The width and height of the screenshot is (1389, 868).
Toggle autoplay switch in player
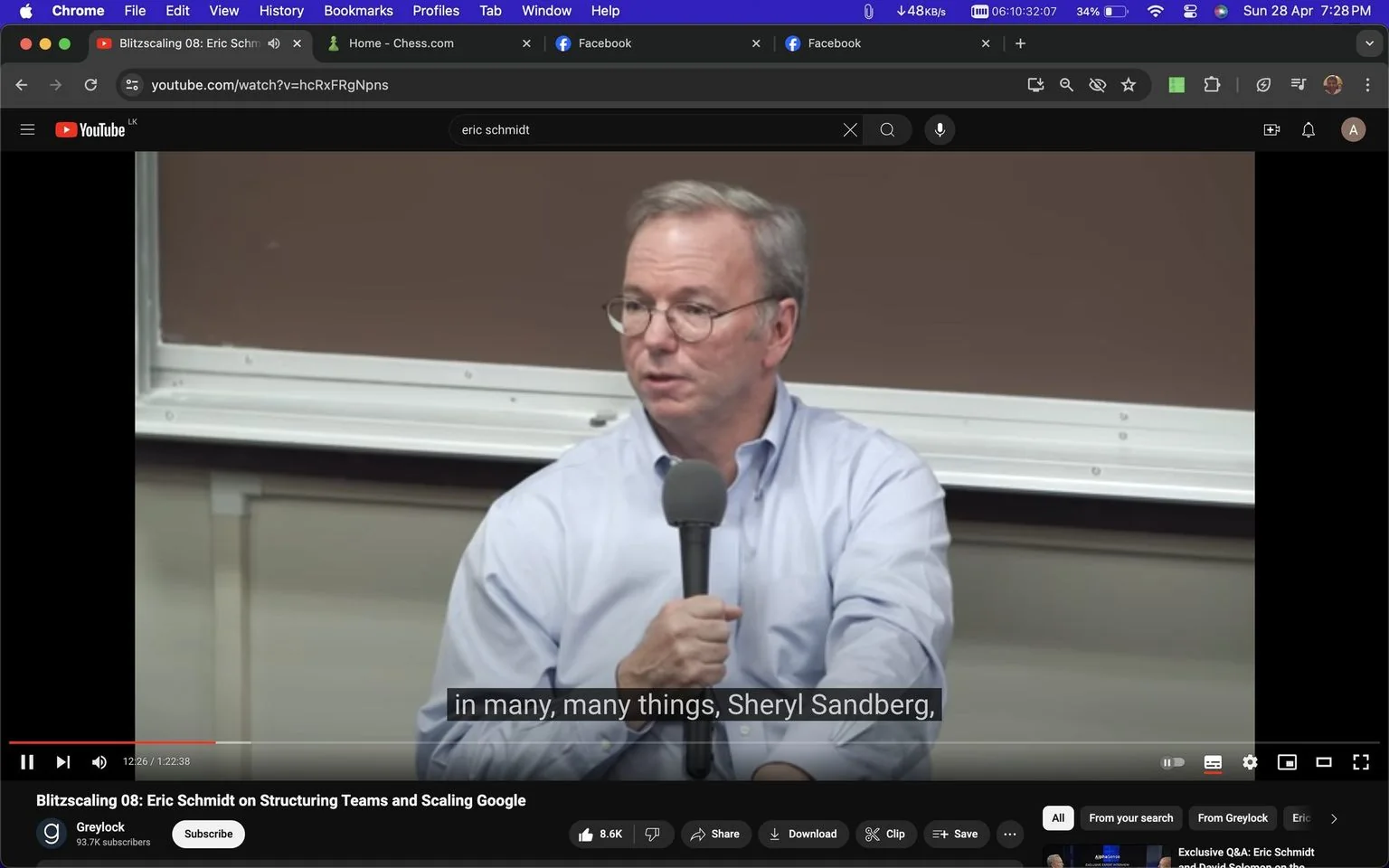click(1173, 762)
